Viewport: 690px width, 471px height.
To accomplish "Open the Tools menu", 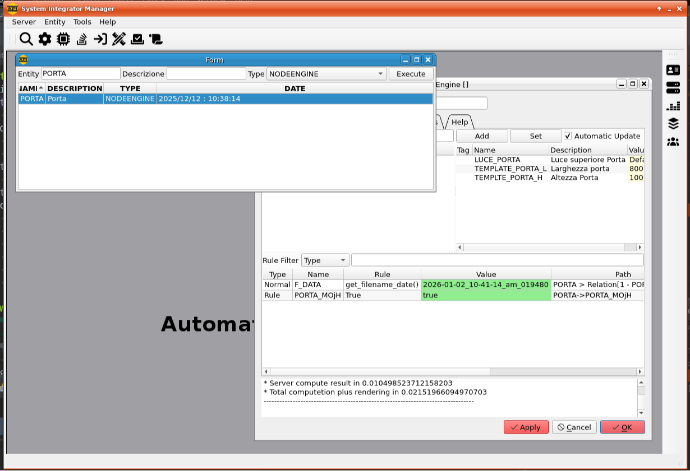I will coord(82,22).
